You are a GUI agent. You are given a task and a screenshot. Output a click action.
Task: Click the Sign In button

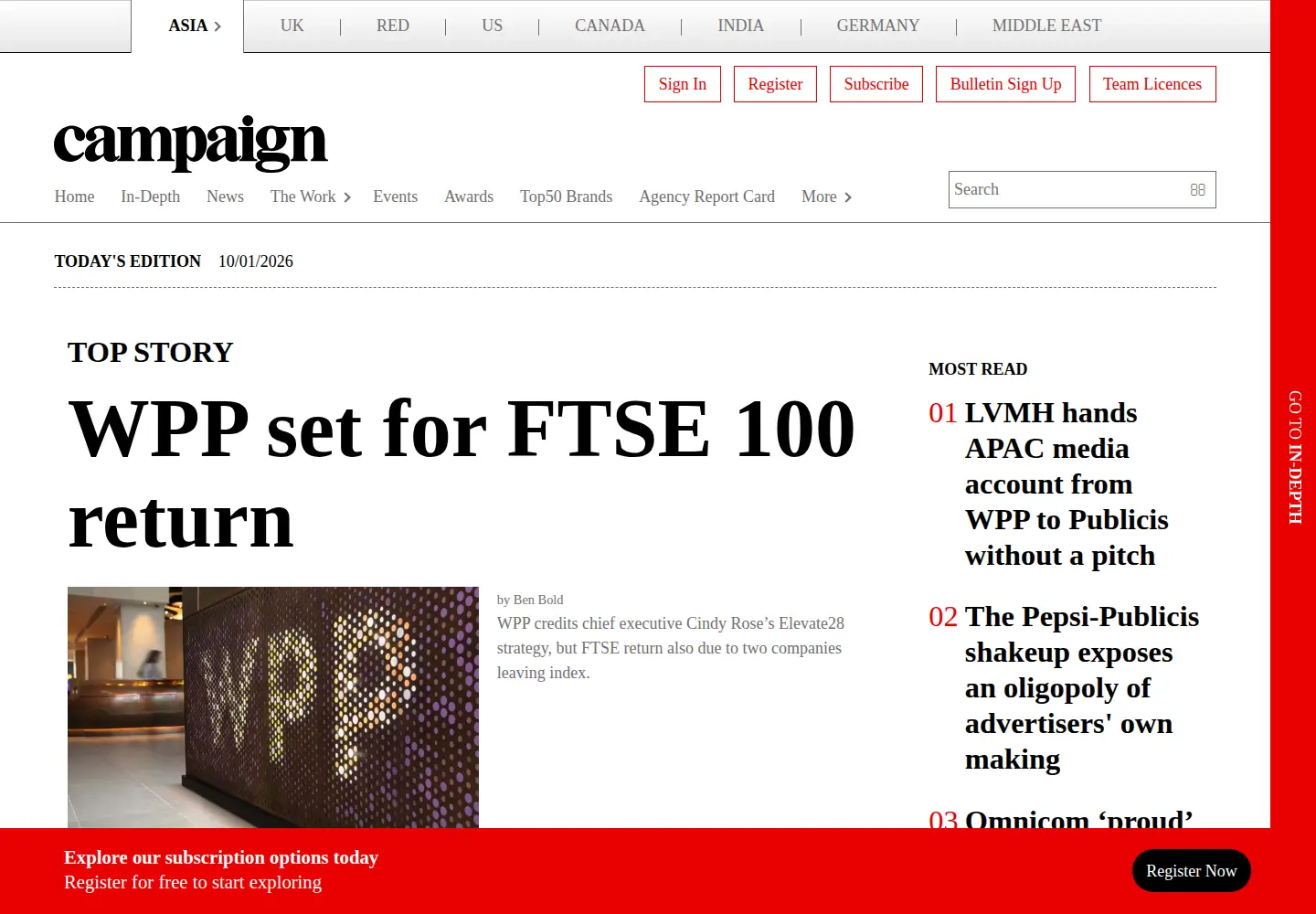(x=683, y=84)
